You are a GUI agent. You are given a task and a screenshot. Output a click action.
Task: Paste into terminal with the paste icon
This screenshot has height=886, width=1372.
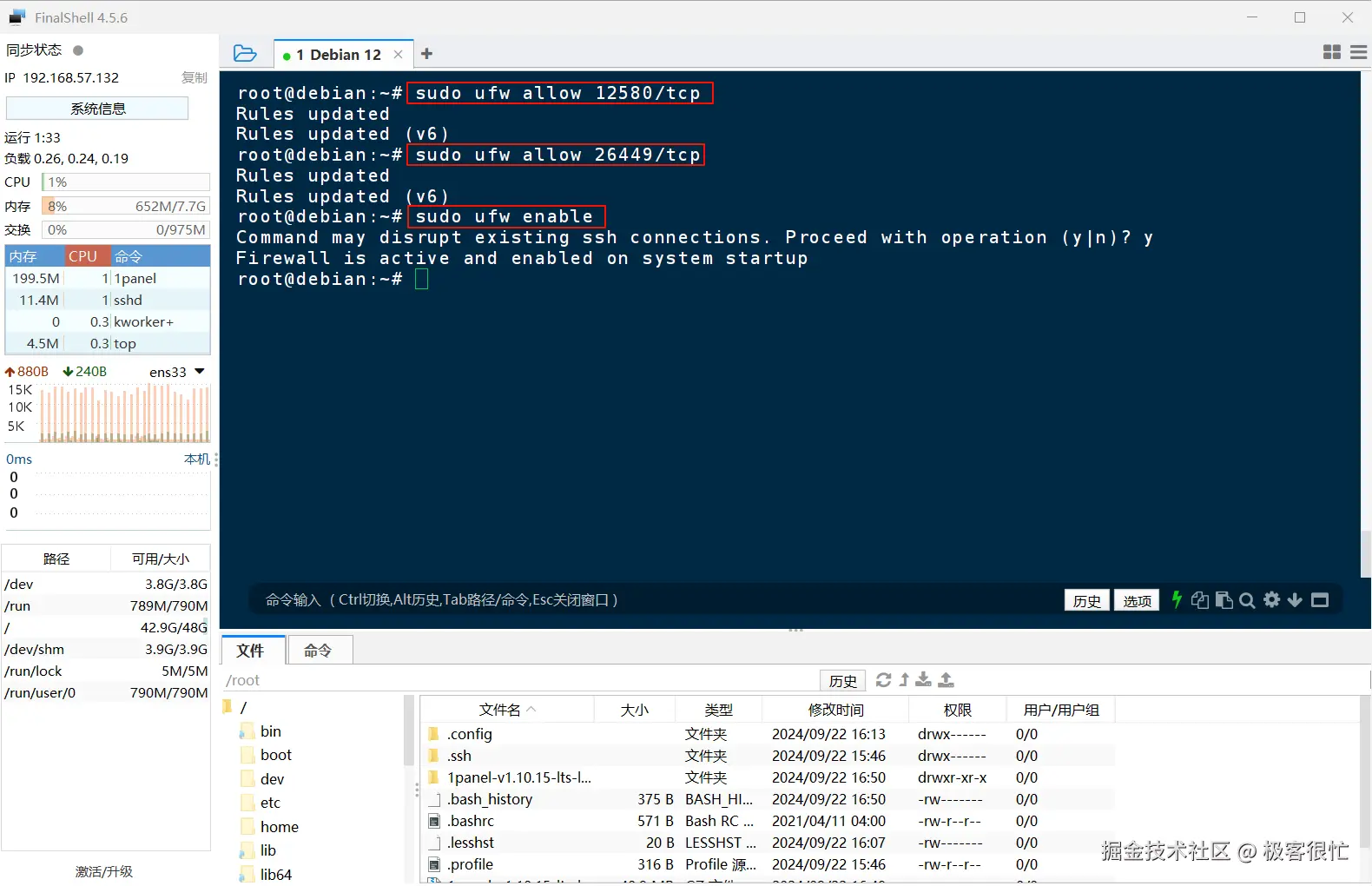pyautogui.click(x=1224, y=600)
